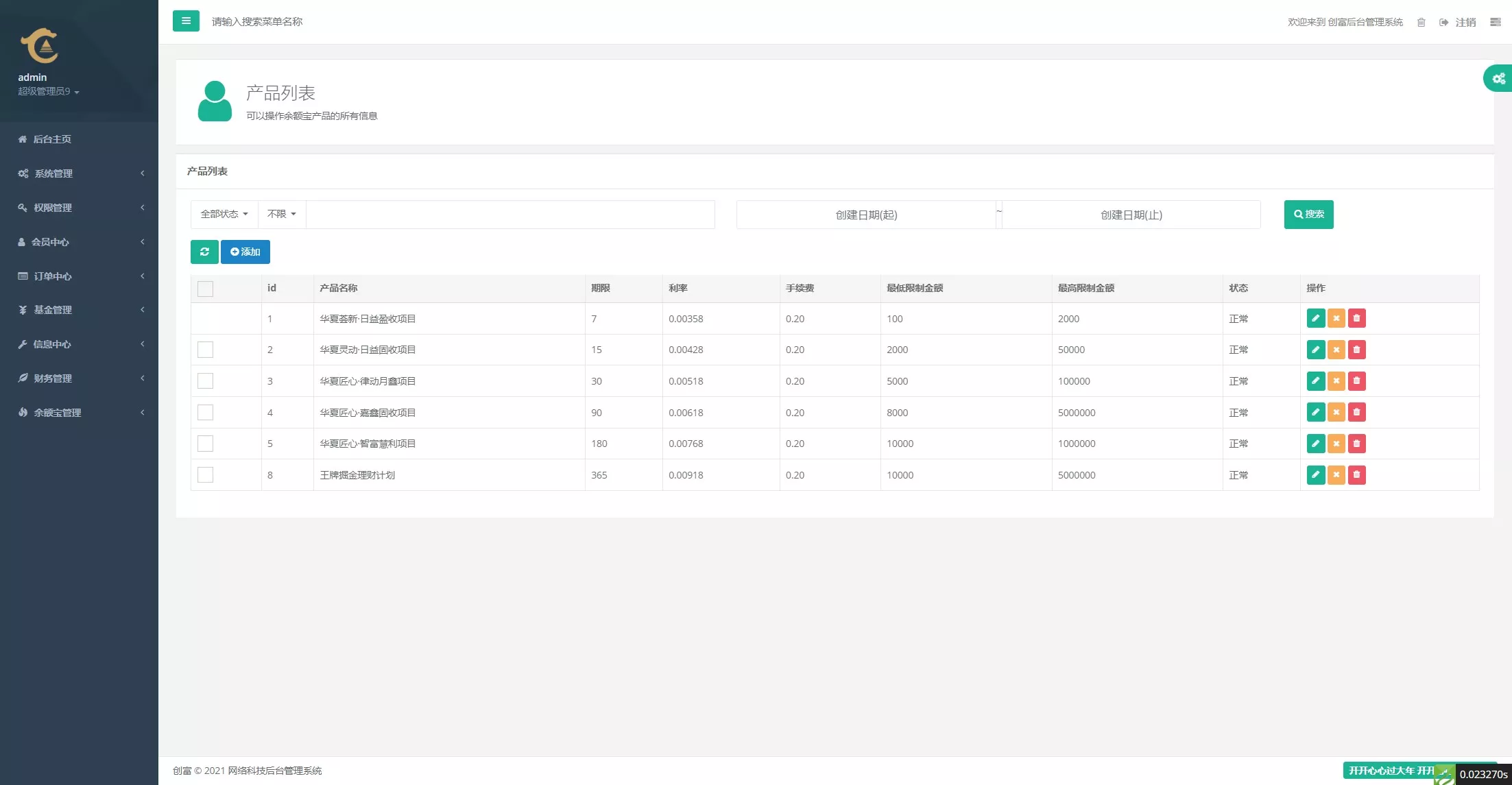Image resolution: width=1512 pixels, height=785 pixels.
Task: Click the green hamburger menu toggle button
Action: pos(186,21)
